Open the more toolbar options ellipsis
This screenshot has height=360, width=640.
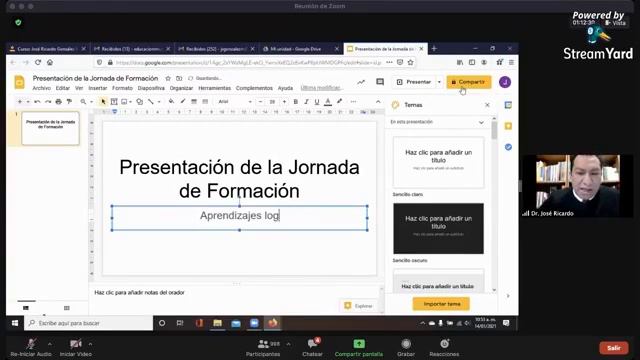353,102
